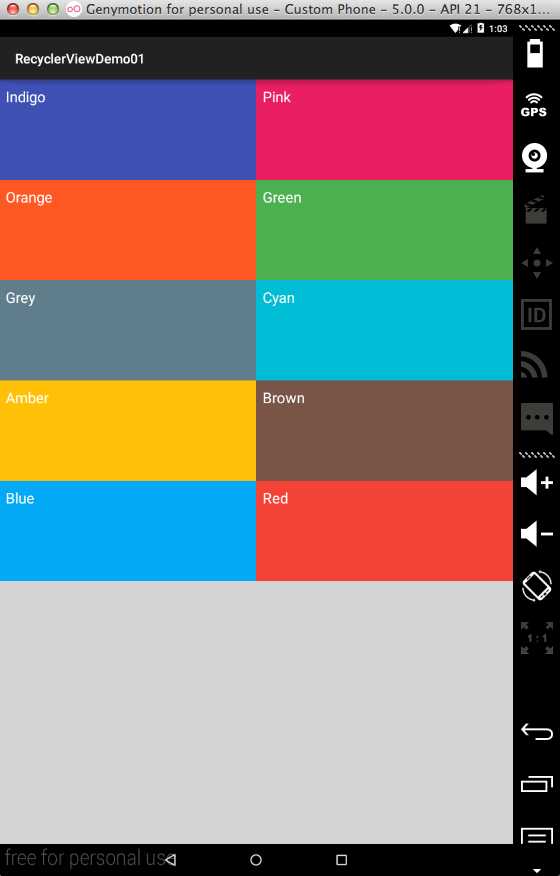Screen dimensions: 560x876
Task: Open the network signal widget
Action: click(x=534, y=365)
